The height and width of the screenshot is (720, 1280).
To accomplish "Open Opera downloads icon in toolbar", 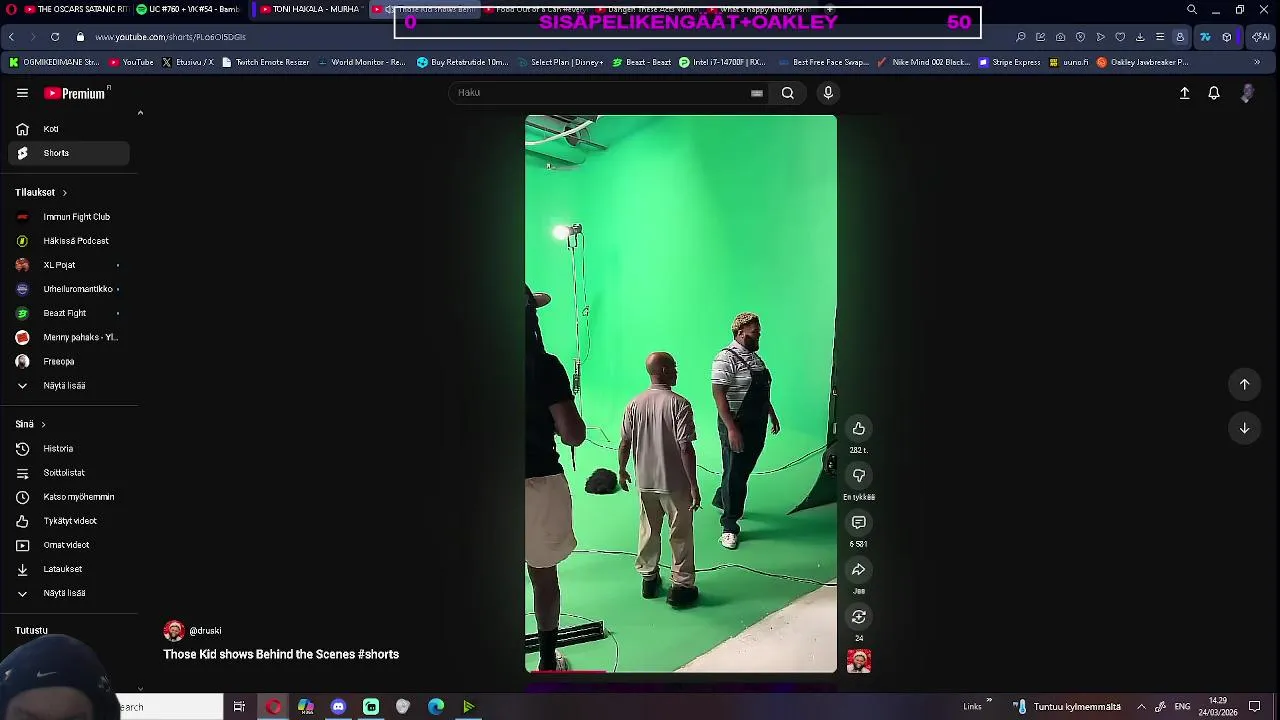I will point(1140,37).
